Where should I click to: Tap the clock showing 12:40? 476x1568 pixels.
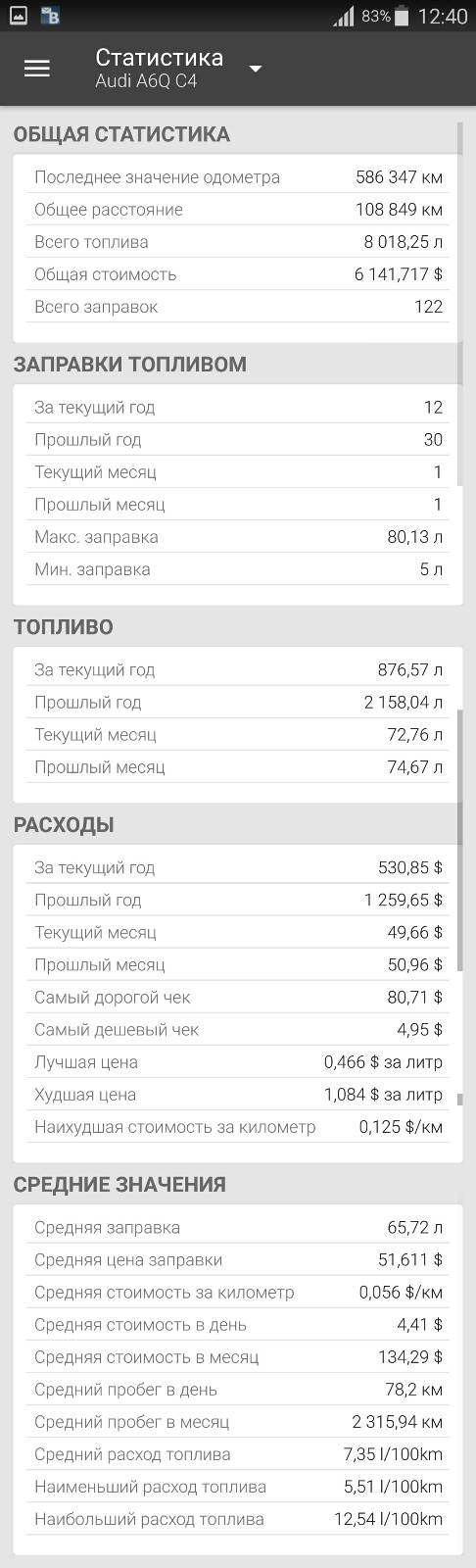[443, 17]
